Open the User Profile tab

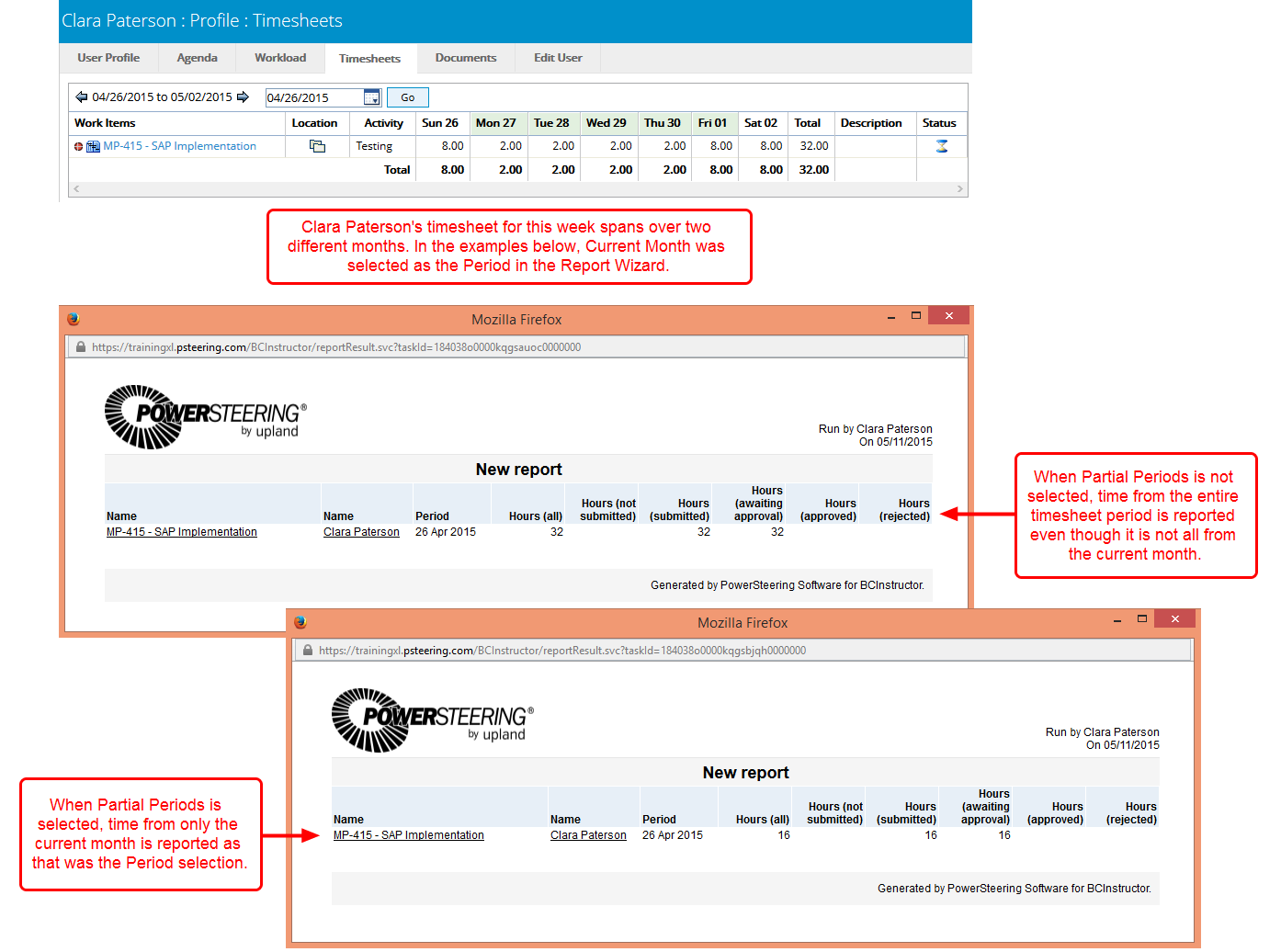pos(108,58)
